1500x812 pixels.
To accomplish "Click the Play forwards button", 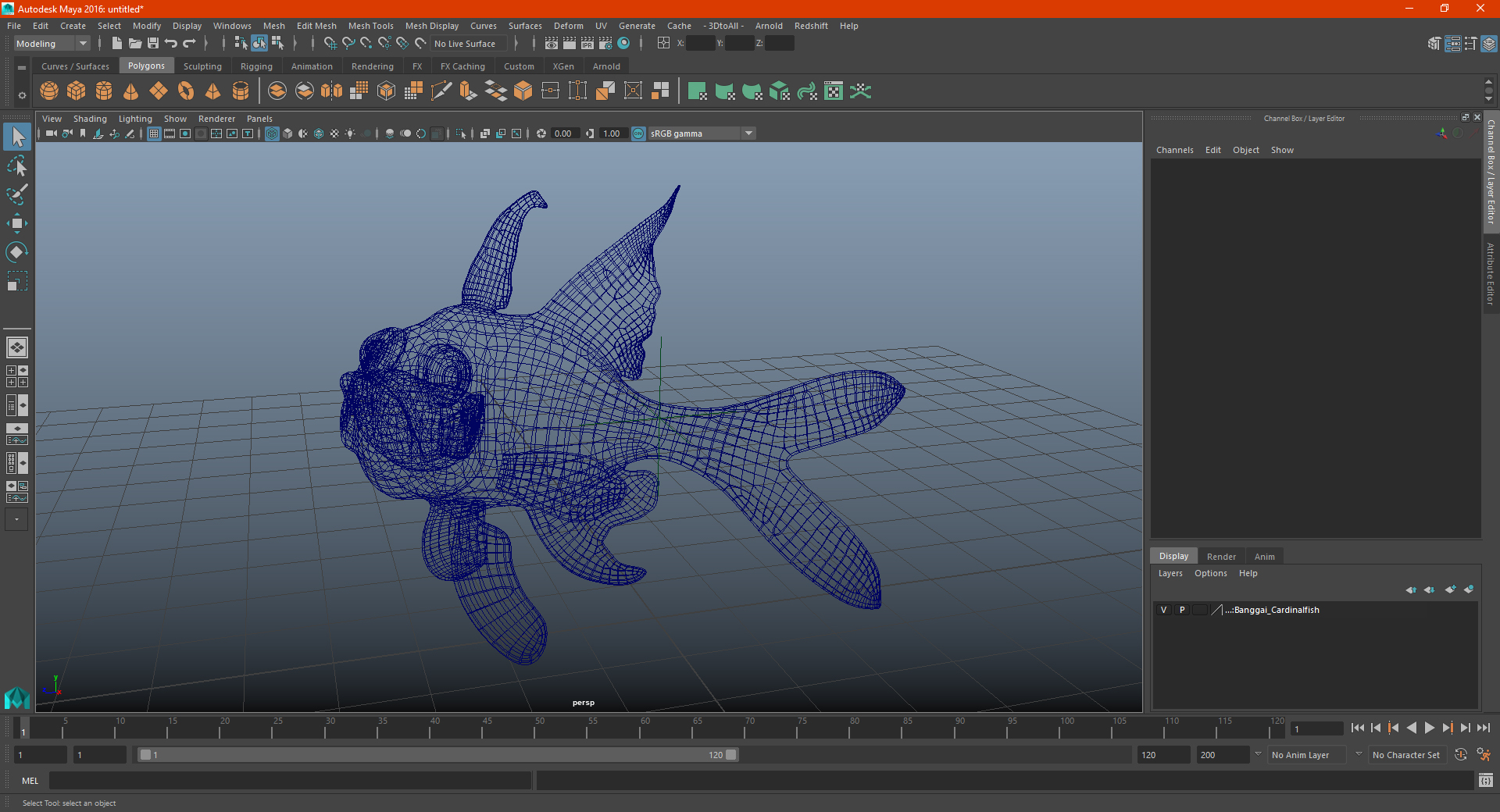I will (x=1429, y=728).
